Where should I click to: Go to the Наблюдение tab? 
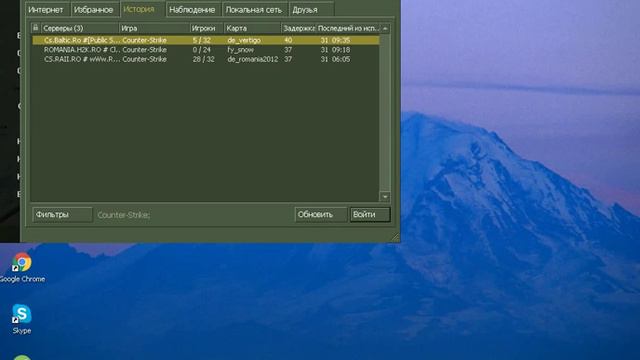point(192,9)
